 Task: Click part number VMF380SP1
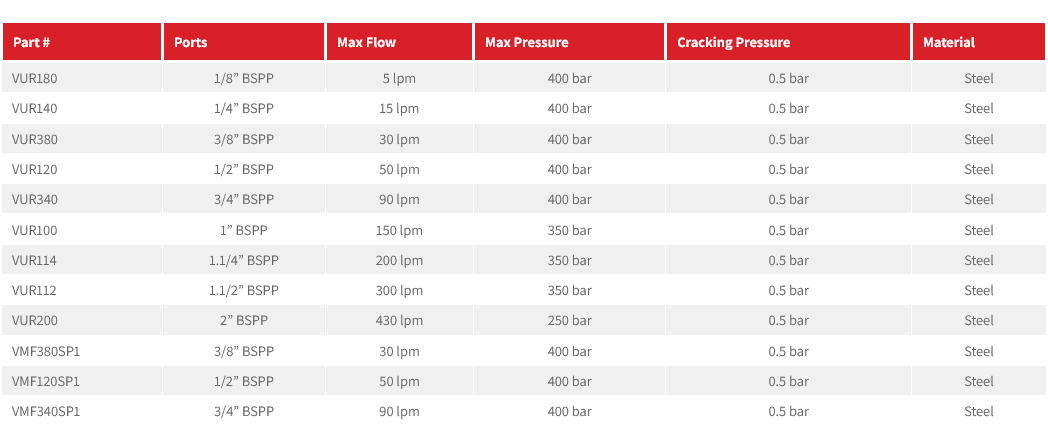pos(45,351)
